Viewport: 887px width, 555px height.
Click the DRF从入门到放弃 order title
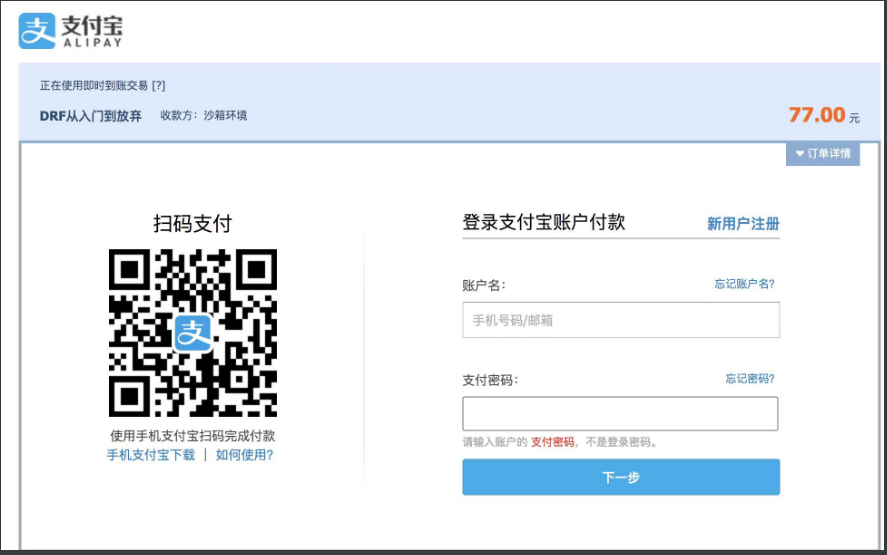(91, 116)
